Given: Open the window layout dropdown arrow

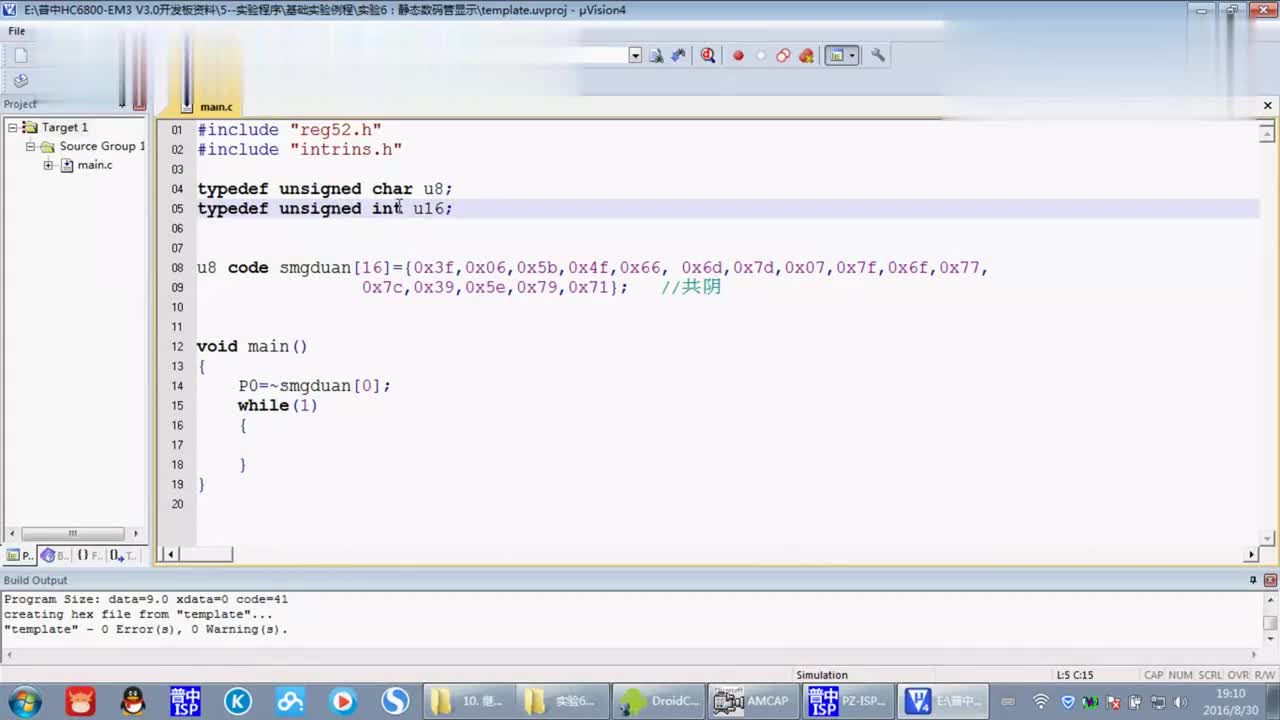Looking at the screenshot, I should pos(852,56).
